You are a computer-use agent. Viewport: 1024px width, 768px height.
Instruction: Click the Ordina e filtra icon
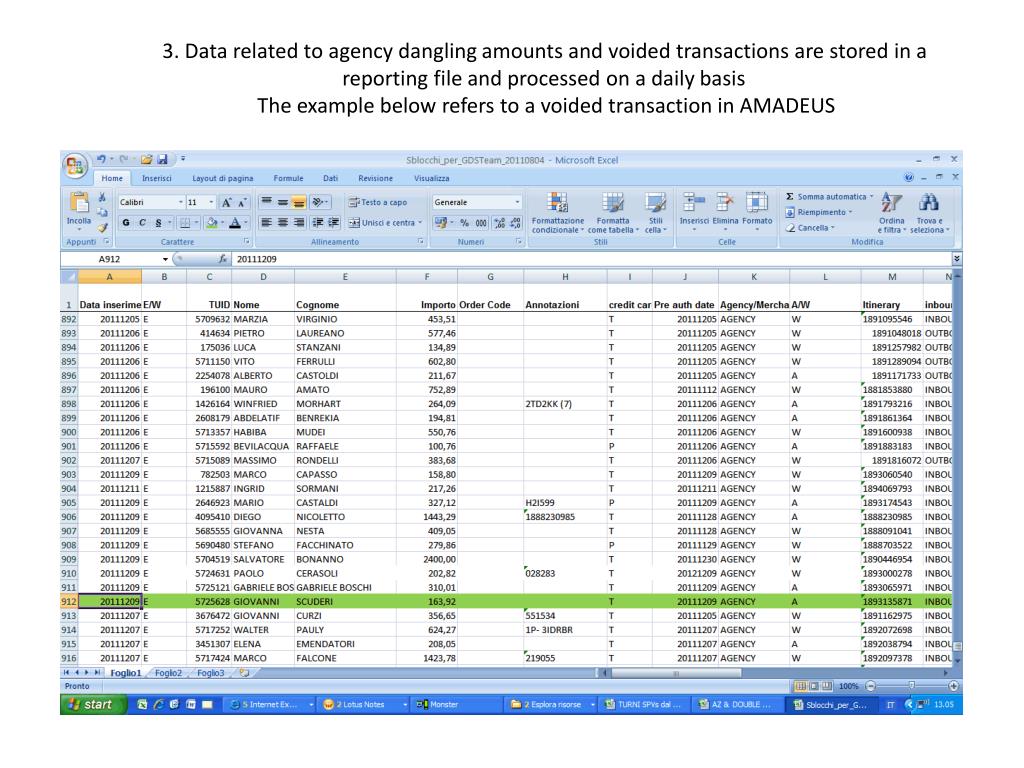point(891,202)
